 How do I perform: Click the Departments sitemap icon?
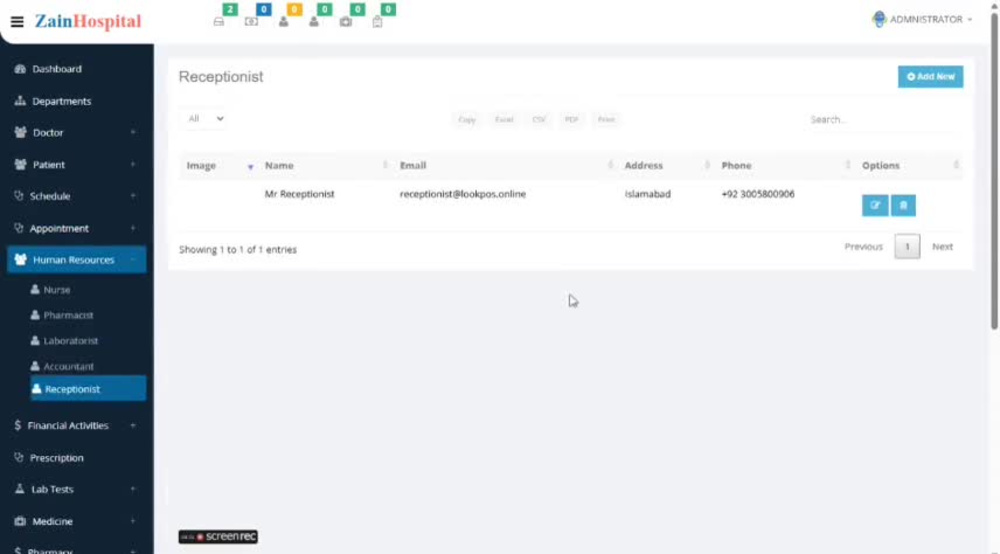[x=20, y=101]
